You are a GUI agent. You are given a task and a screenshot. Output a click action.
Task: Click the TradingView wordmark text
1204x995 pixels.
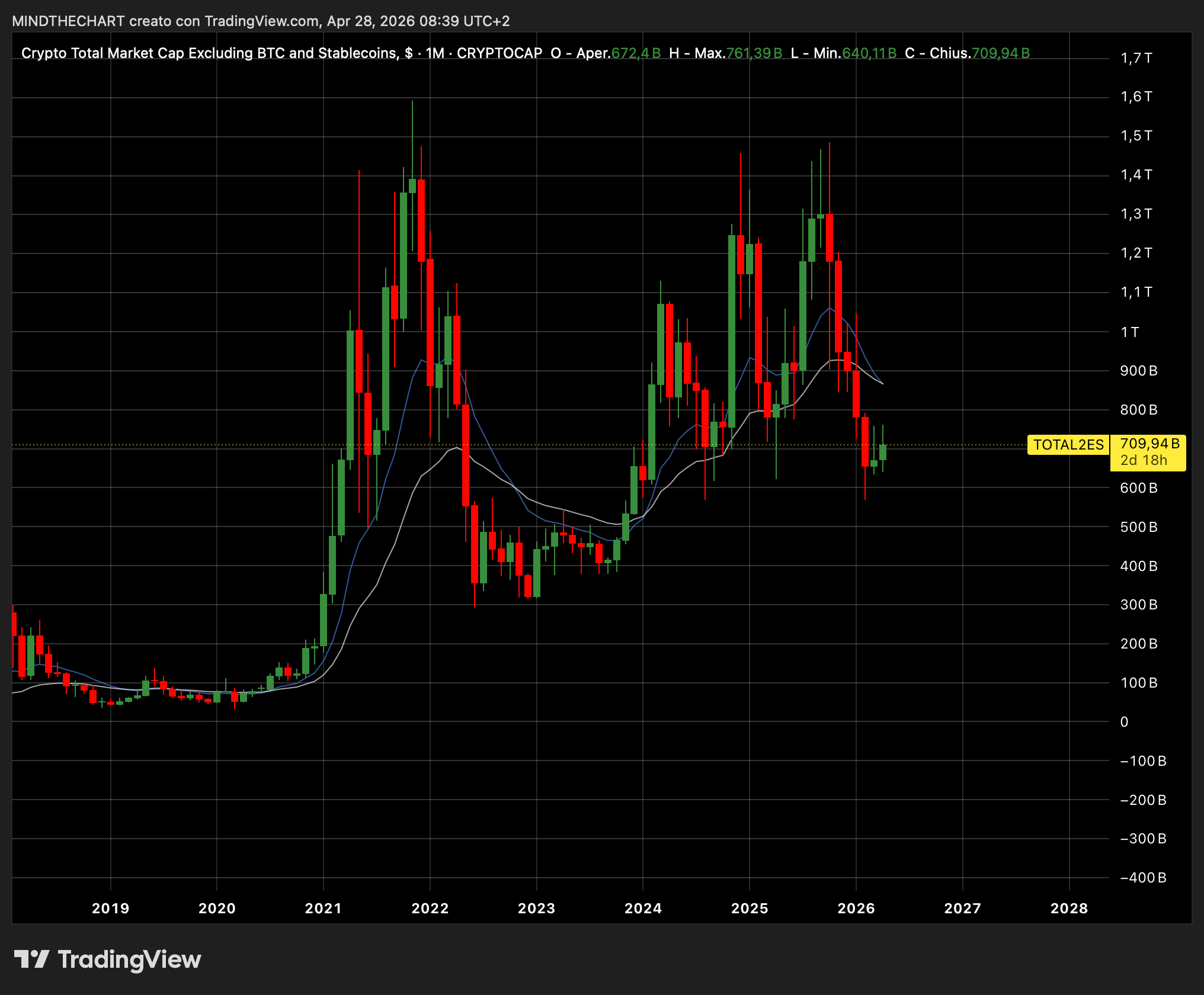point(129,959)
